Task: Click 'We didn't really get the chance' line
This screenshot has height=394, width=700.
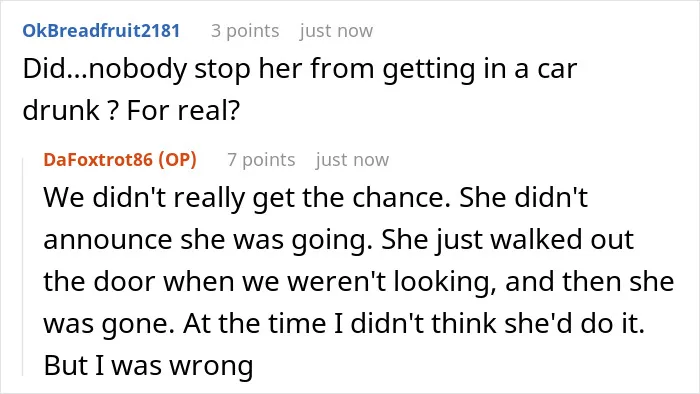Action: point(315,198)
